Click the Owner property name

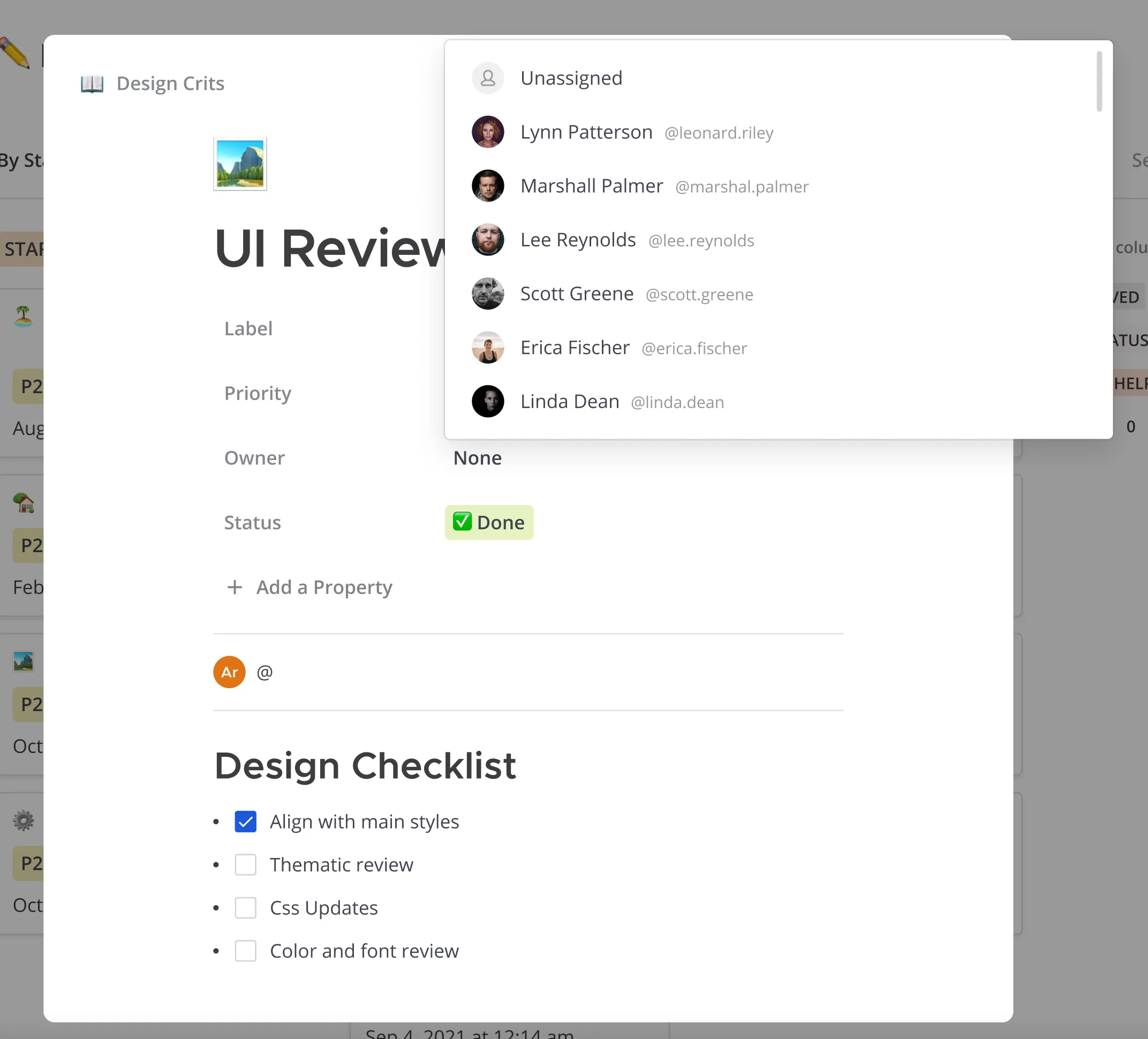(x=254, y=458)
